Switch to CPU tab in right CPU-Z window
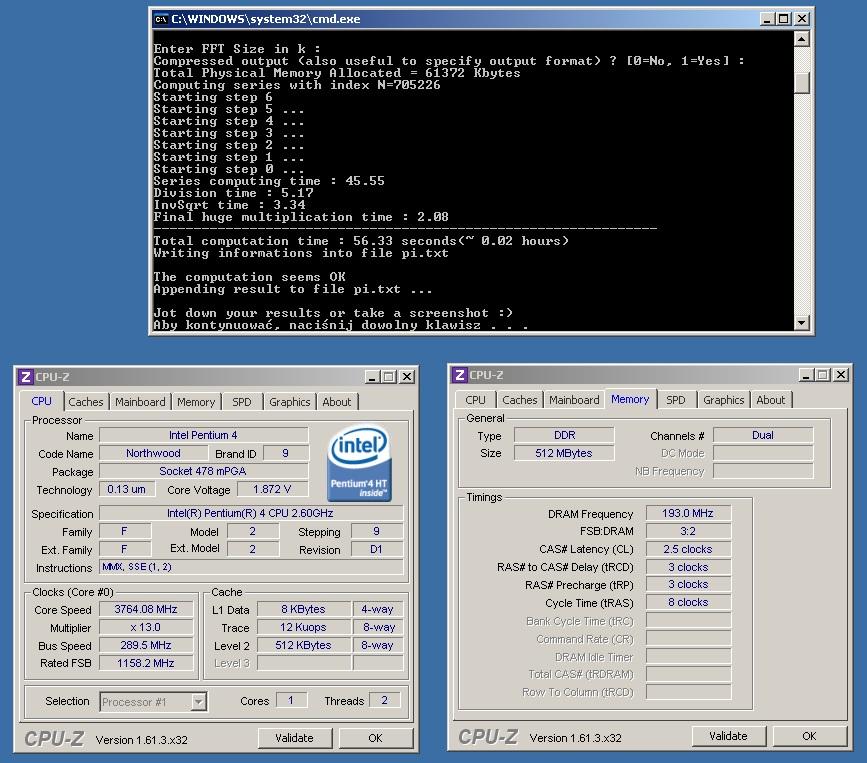The height and width of the screenshot is (763, 867). (476, 400)
